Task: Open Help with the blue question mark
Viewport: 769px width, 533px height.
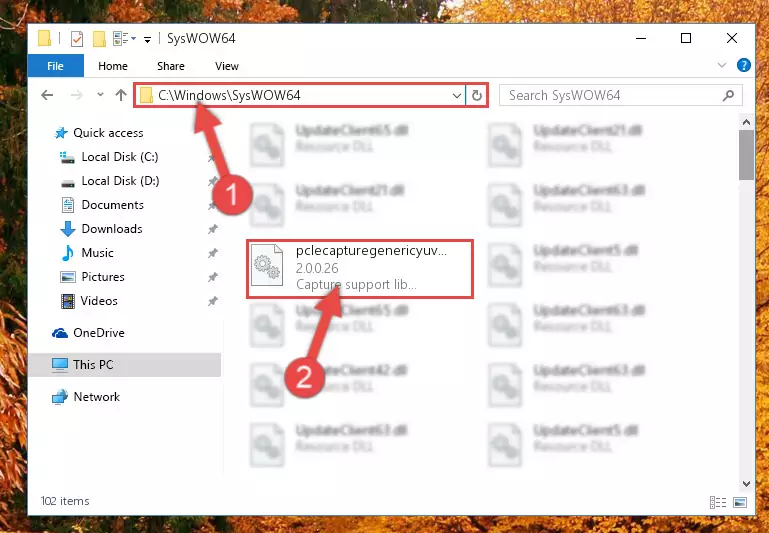Action: tap(743, 65)
